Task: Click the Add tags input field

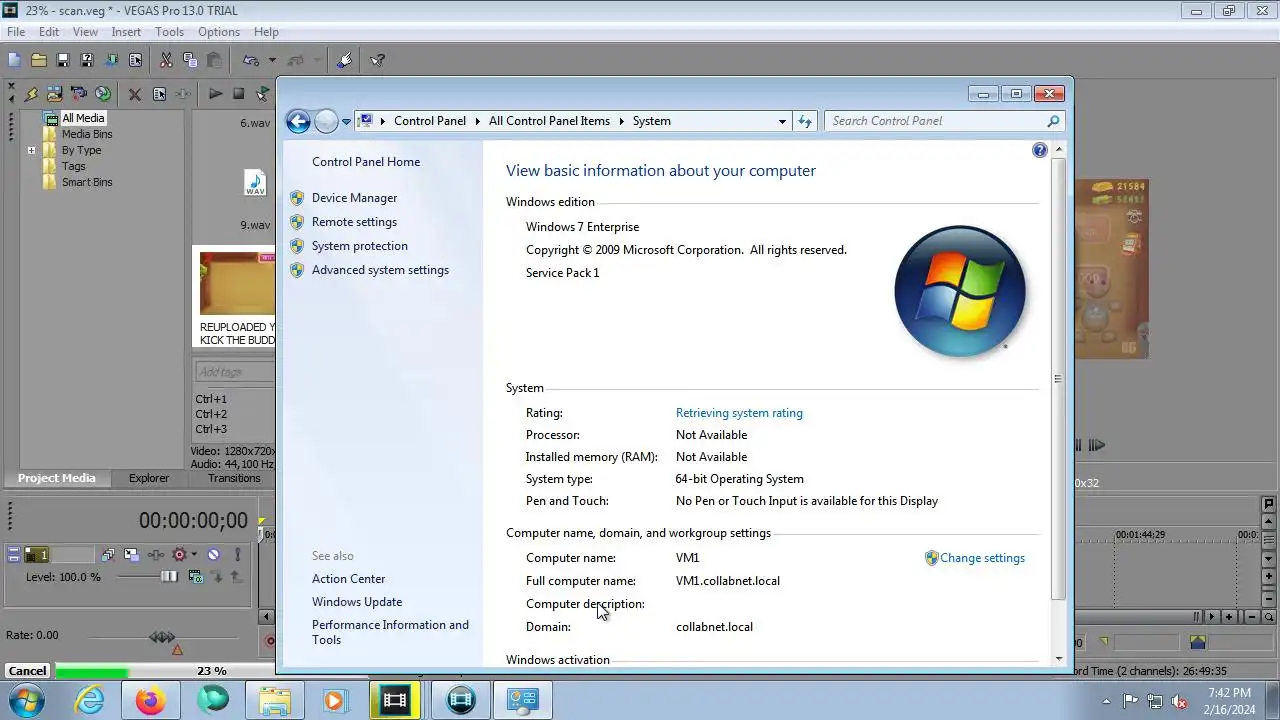Action: click(x=235, y=372)
